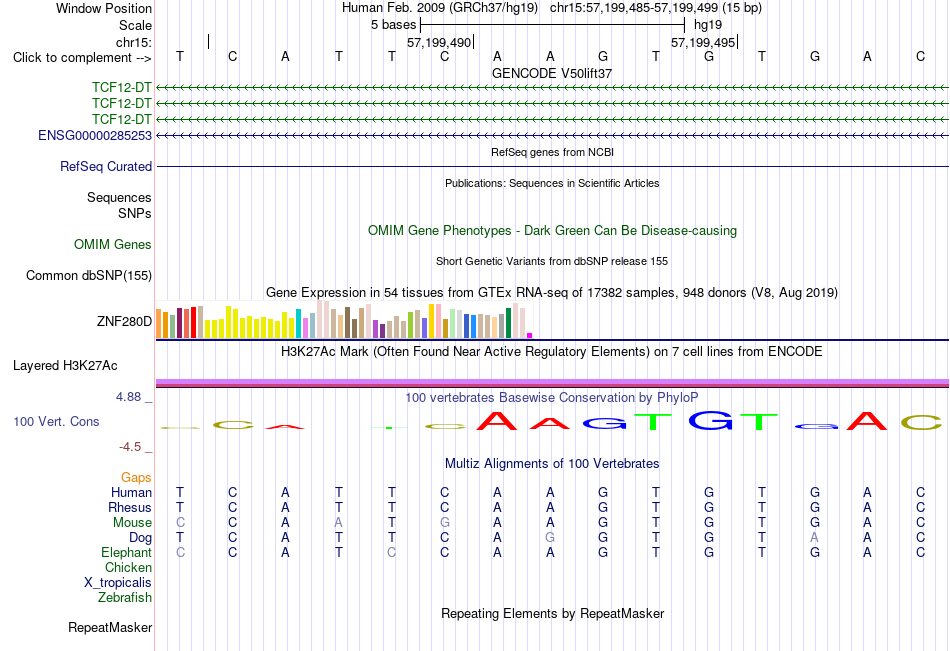This screenshot has height=651, width=950.
Task: Click the Gaps label in Multiz alignment
Action: pyautogui.click(x=136, y=478)
